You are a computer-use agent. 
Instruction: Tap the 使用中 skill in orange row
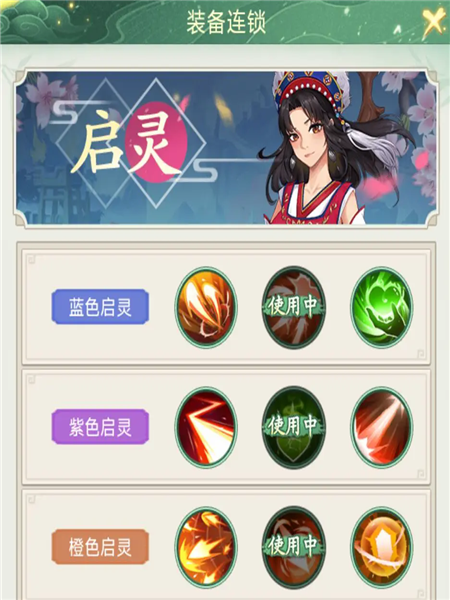tap(294, 546)
